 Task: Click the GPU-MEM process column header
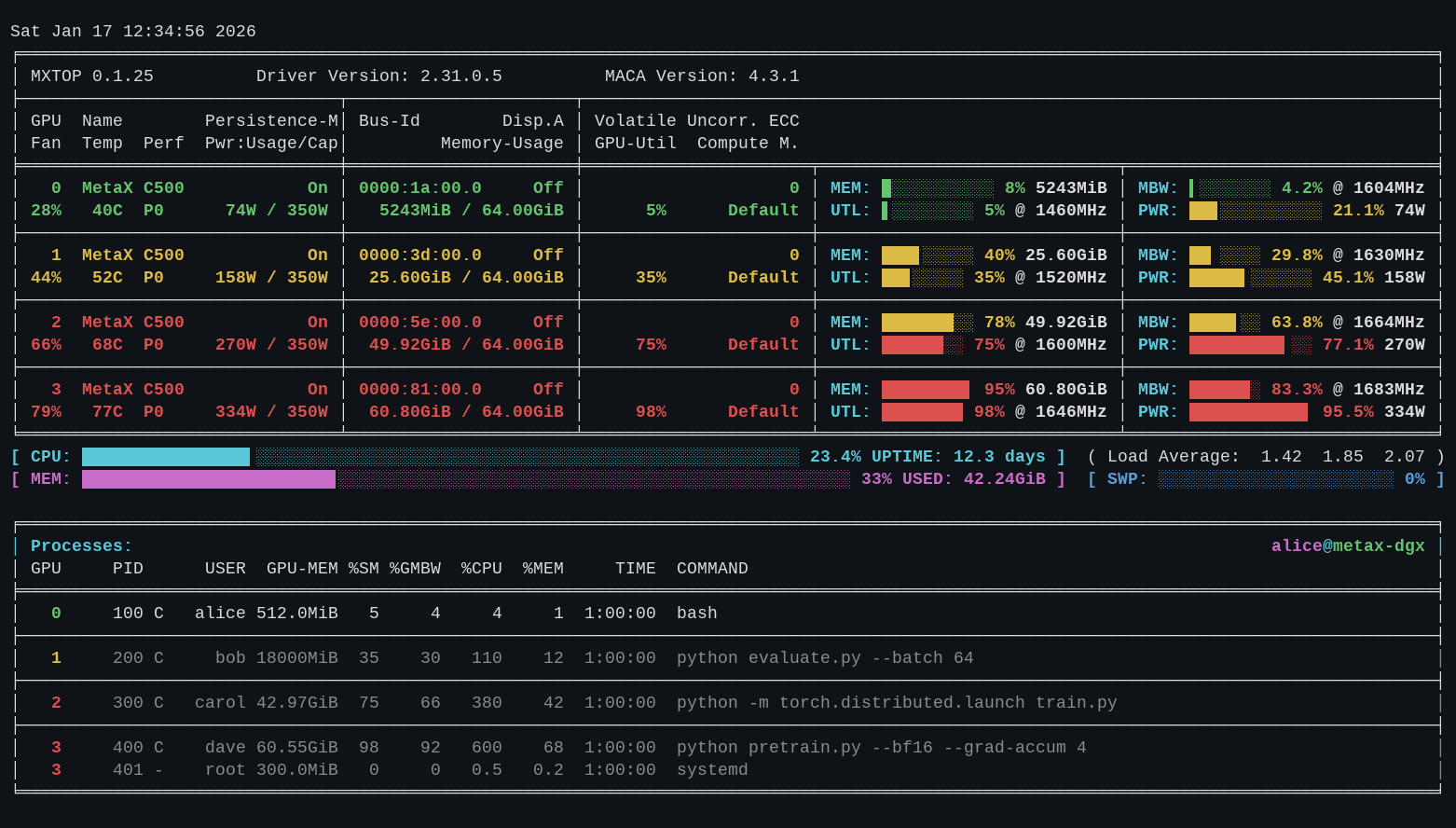pyautogui.click(x=302, y=569)
